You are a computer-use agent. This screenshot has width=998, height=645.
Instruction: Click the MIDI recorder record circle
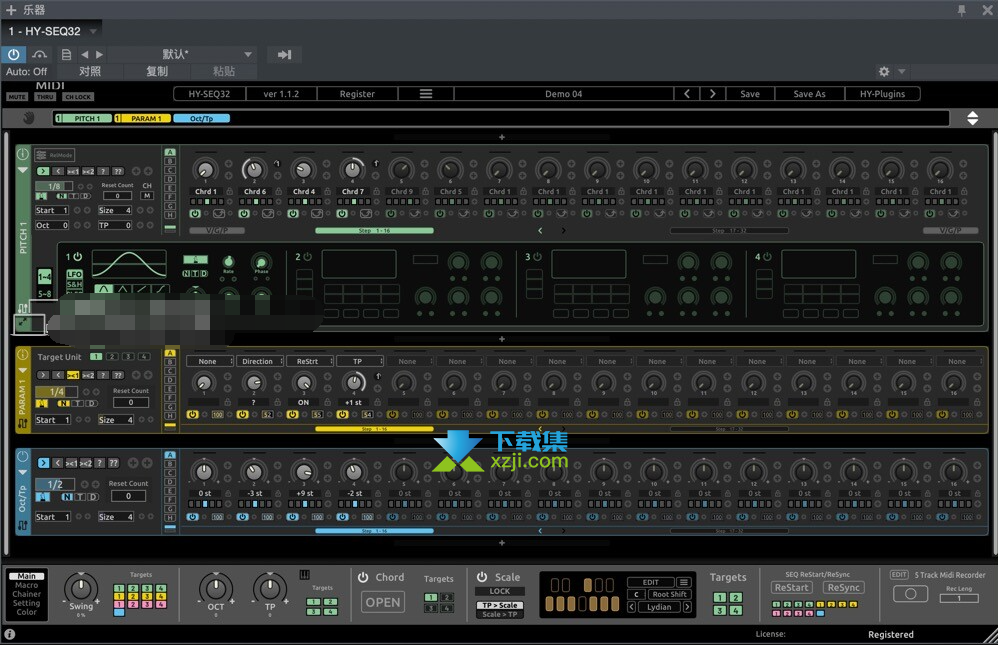(911, 594)
